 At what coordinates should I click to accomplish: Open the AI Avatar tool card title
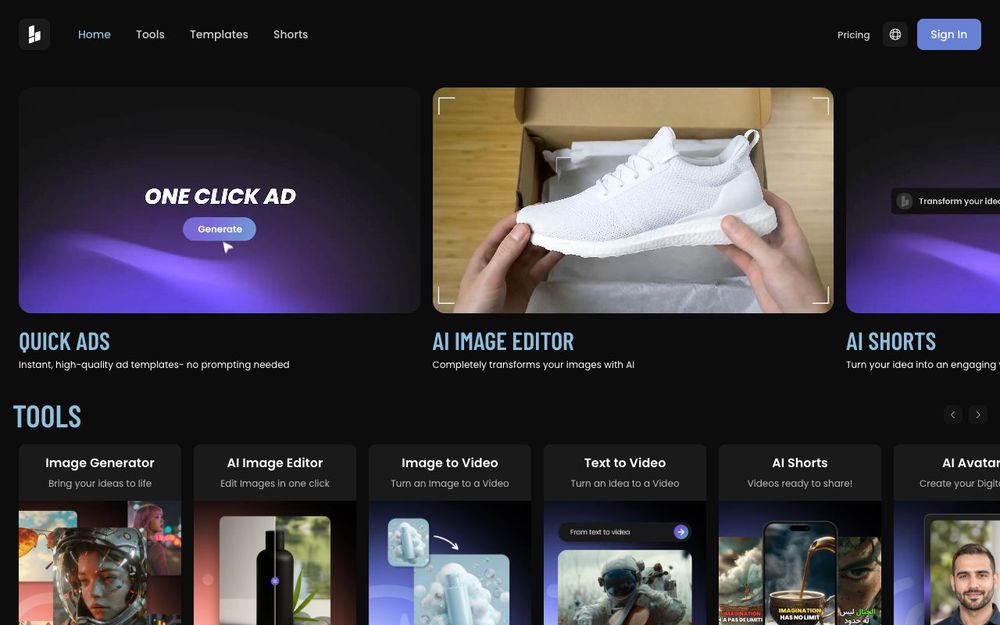[x=971, y=463]
